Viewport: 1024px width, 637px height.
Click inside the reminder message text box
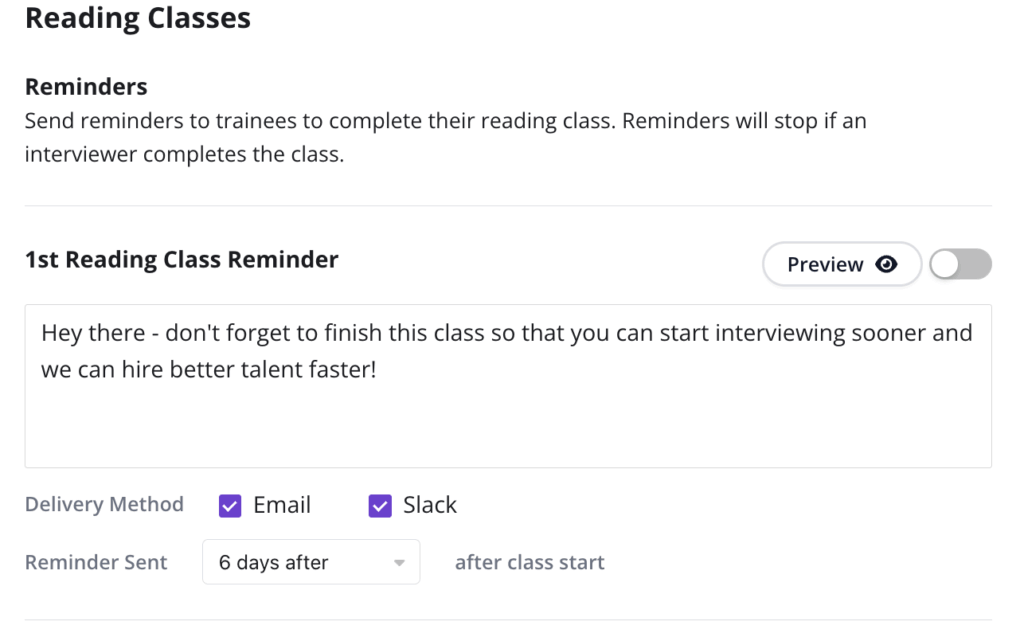click(508, 385)
